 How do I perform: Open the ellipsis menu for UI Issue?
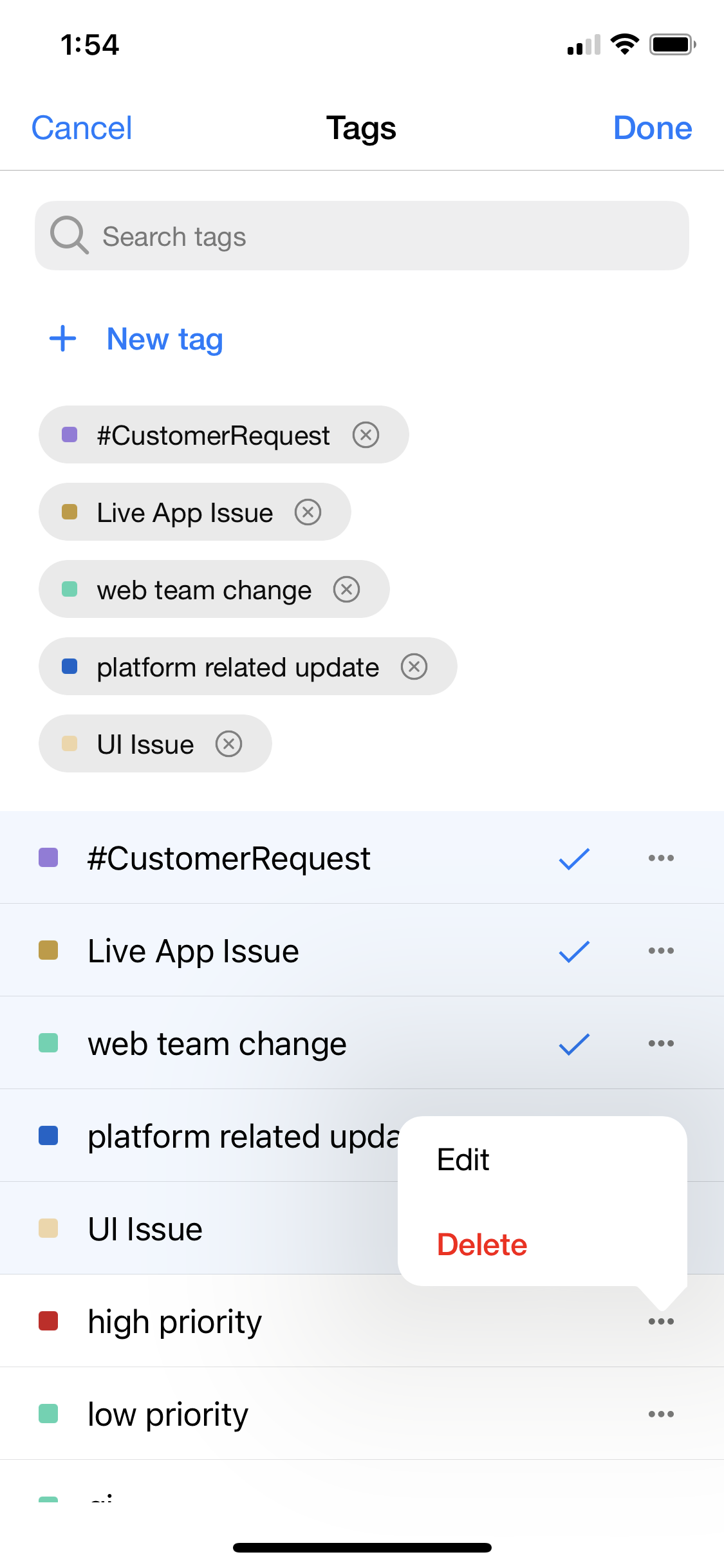662,1228
